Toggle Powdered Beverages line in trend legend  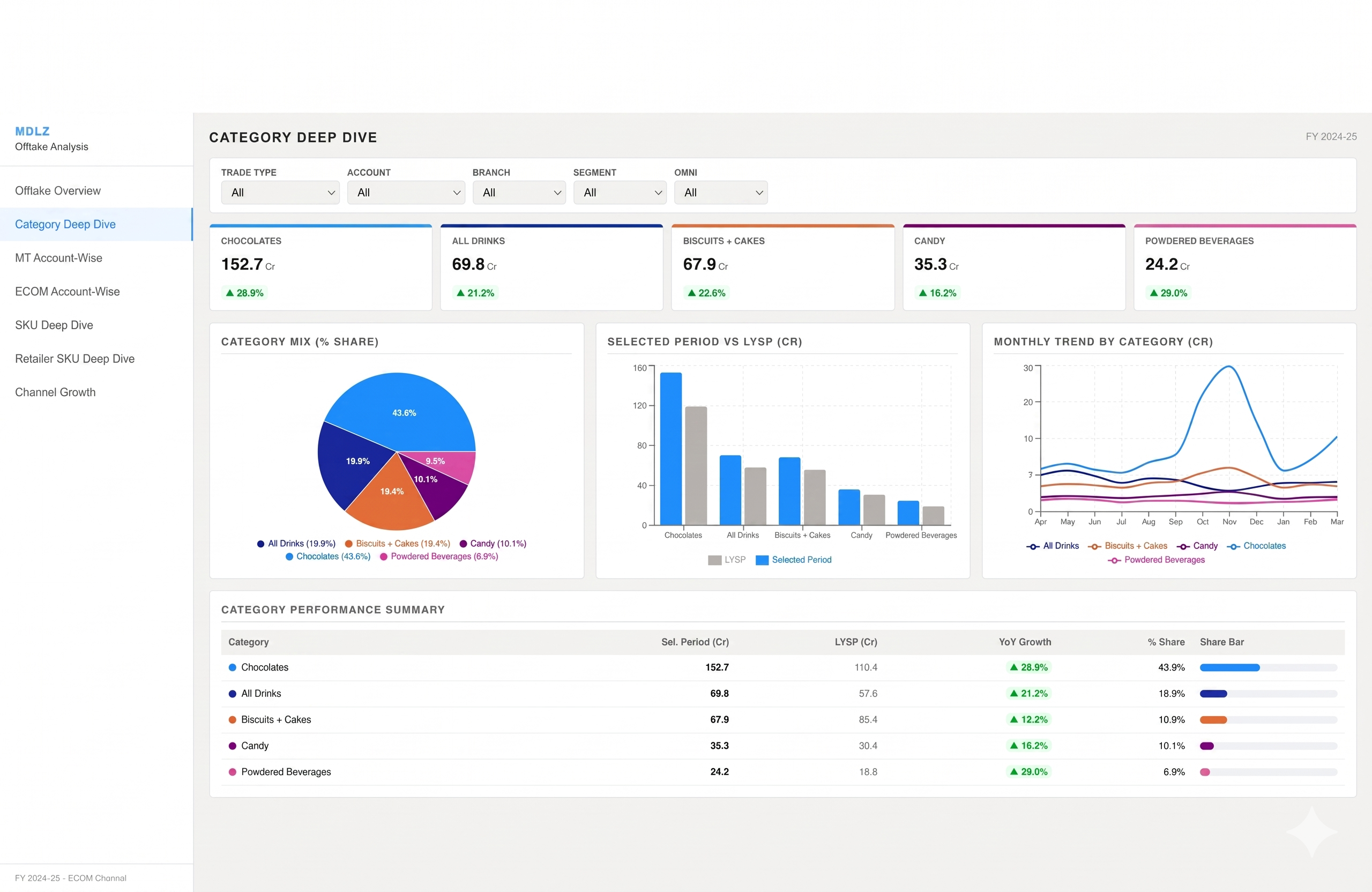tap(1155, 560)
